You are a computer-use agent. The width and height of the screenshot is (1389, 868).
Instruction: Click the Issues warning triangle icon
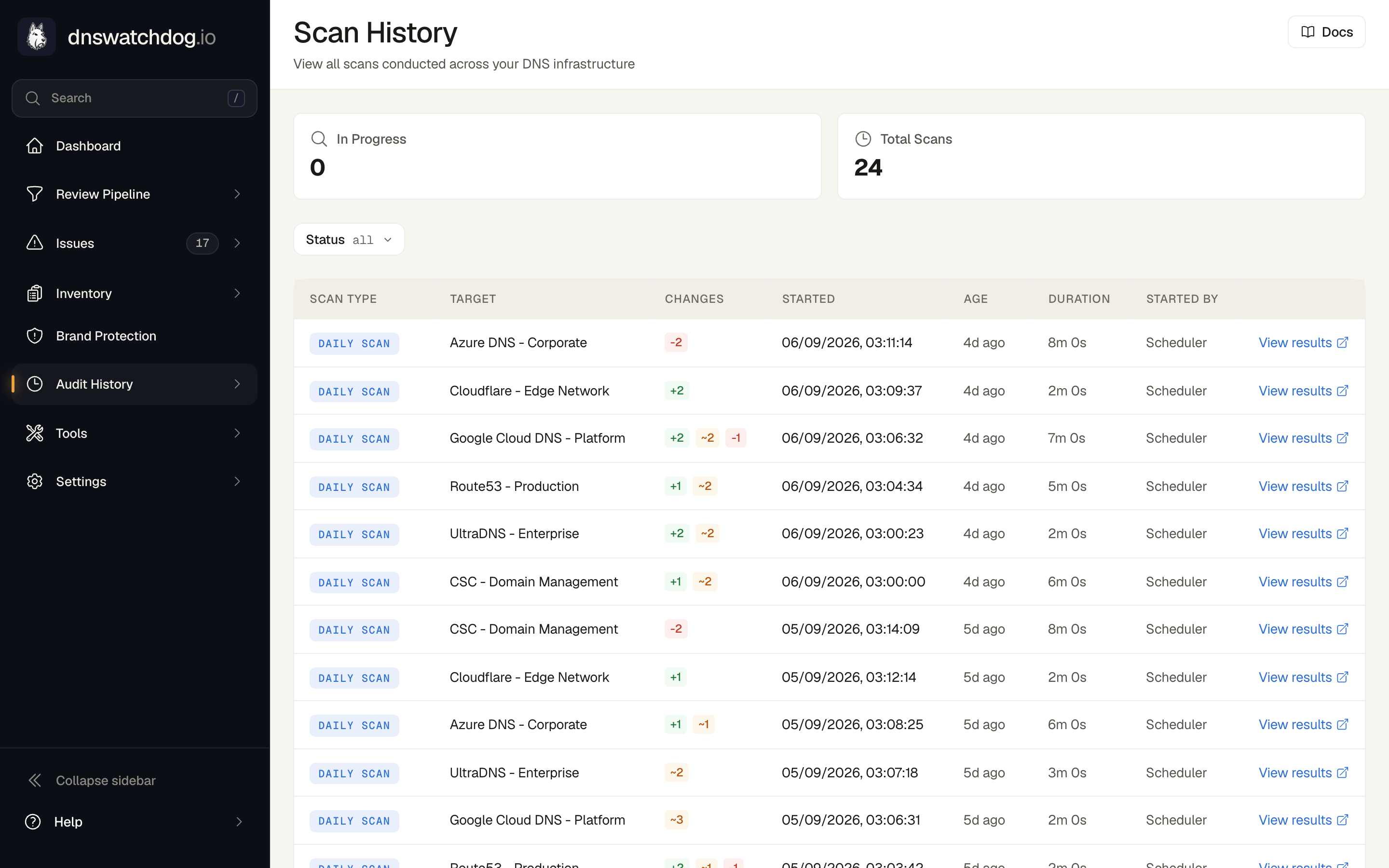(x=34, y=243)
